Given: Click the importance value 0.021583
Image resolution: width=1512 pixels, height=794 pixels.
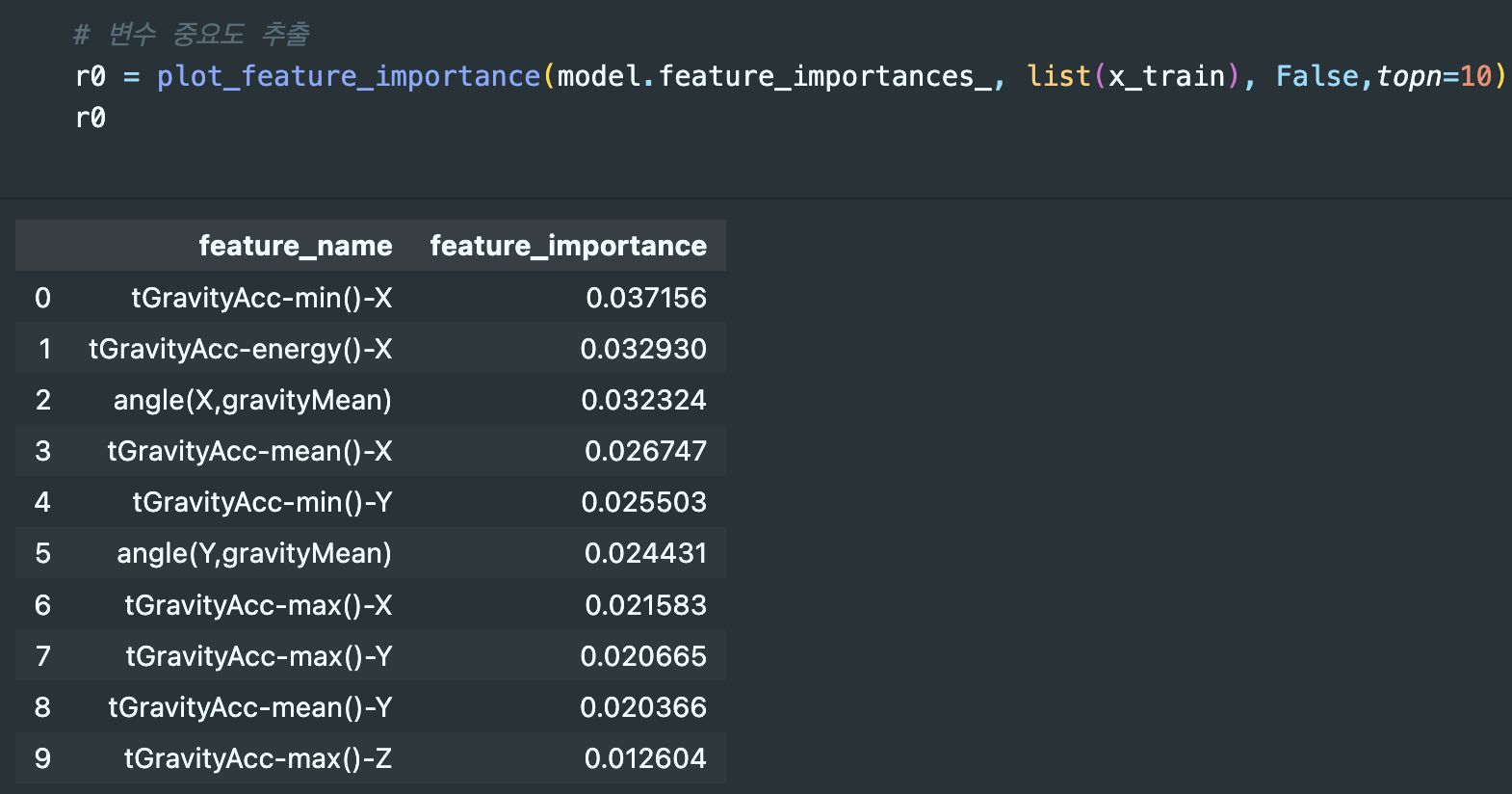Looking at the screenshot, I should pos(645,605).
